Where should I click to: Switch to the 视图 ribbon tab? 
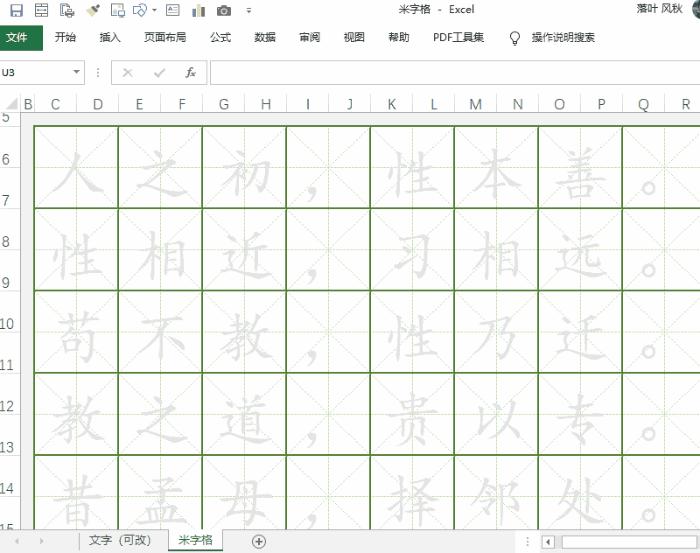(354, 37)
